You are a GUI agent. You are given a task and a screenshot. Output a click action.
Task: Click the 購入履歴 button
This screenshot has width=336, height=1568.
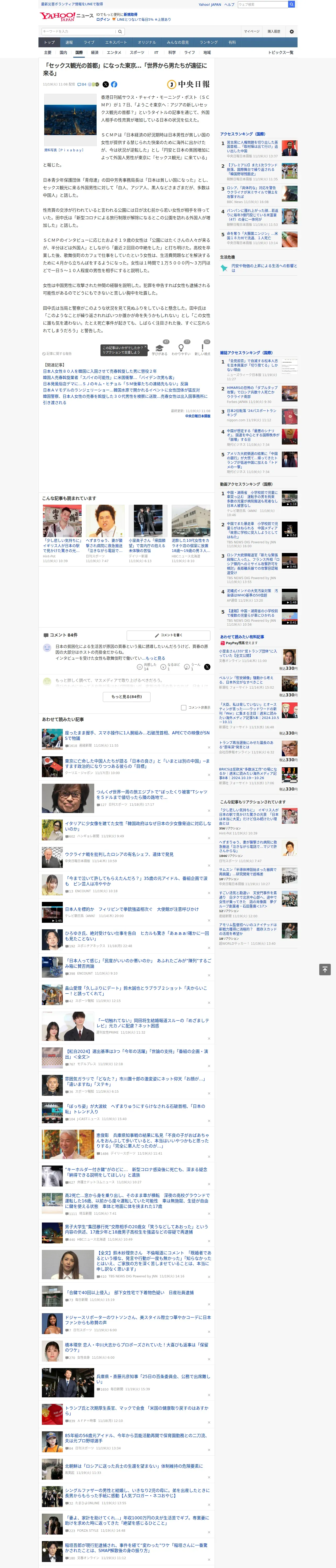point(274,31)
